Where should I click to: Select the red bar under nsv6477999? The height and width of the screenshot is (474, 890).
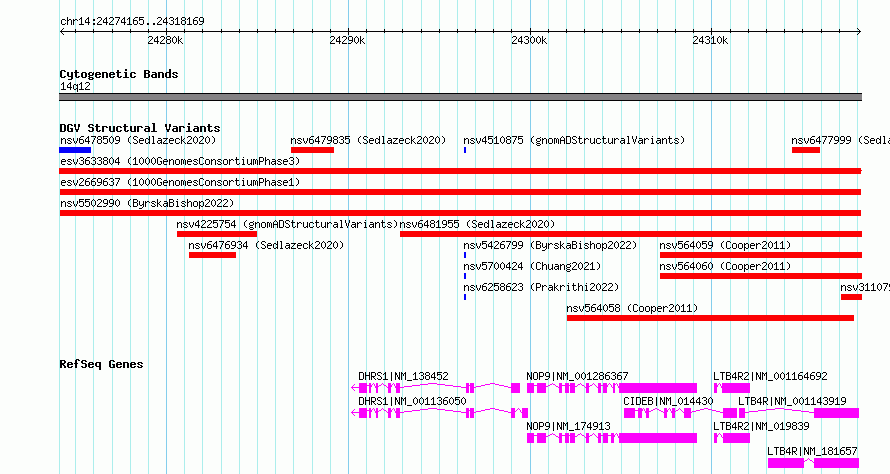pos(806,150)
